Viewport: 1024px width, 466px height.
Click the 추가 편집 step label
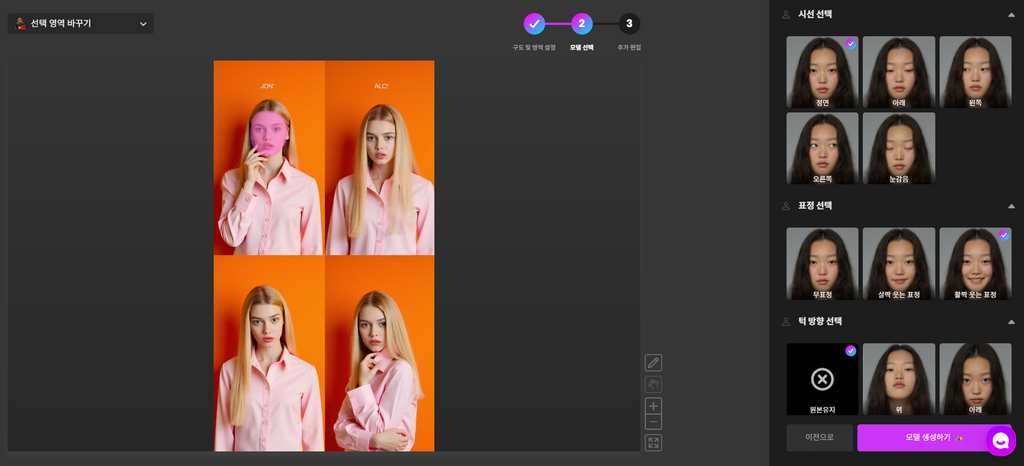point(630,48)
